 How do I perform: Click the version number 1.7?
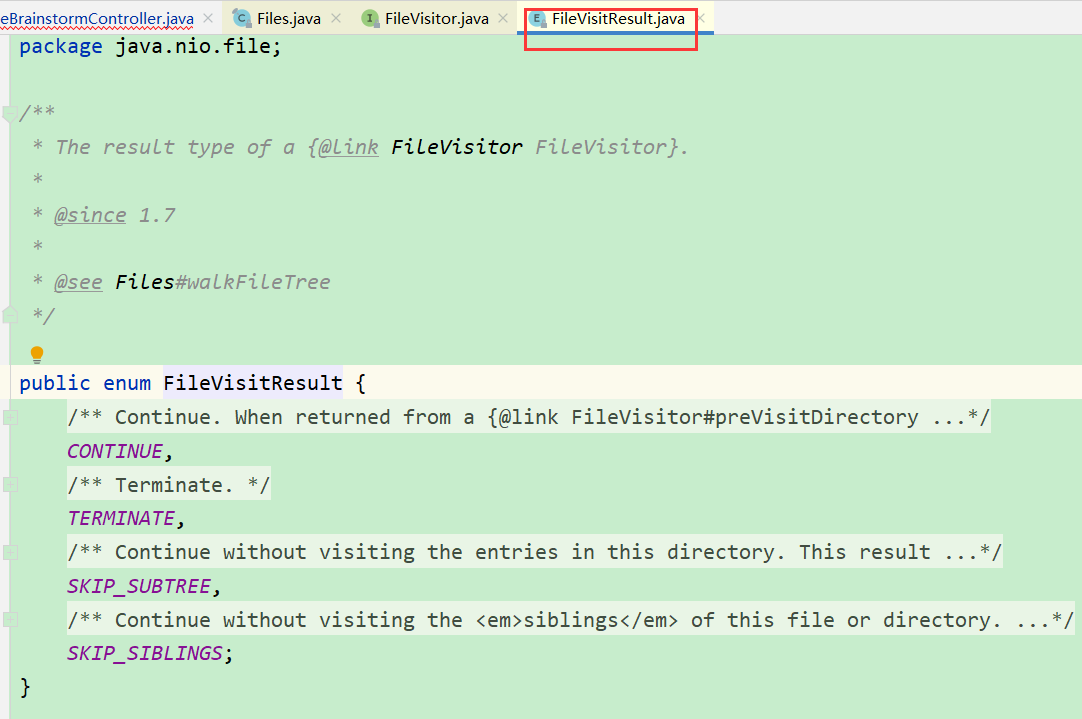click(x=157, y=215)
